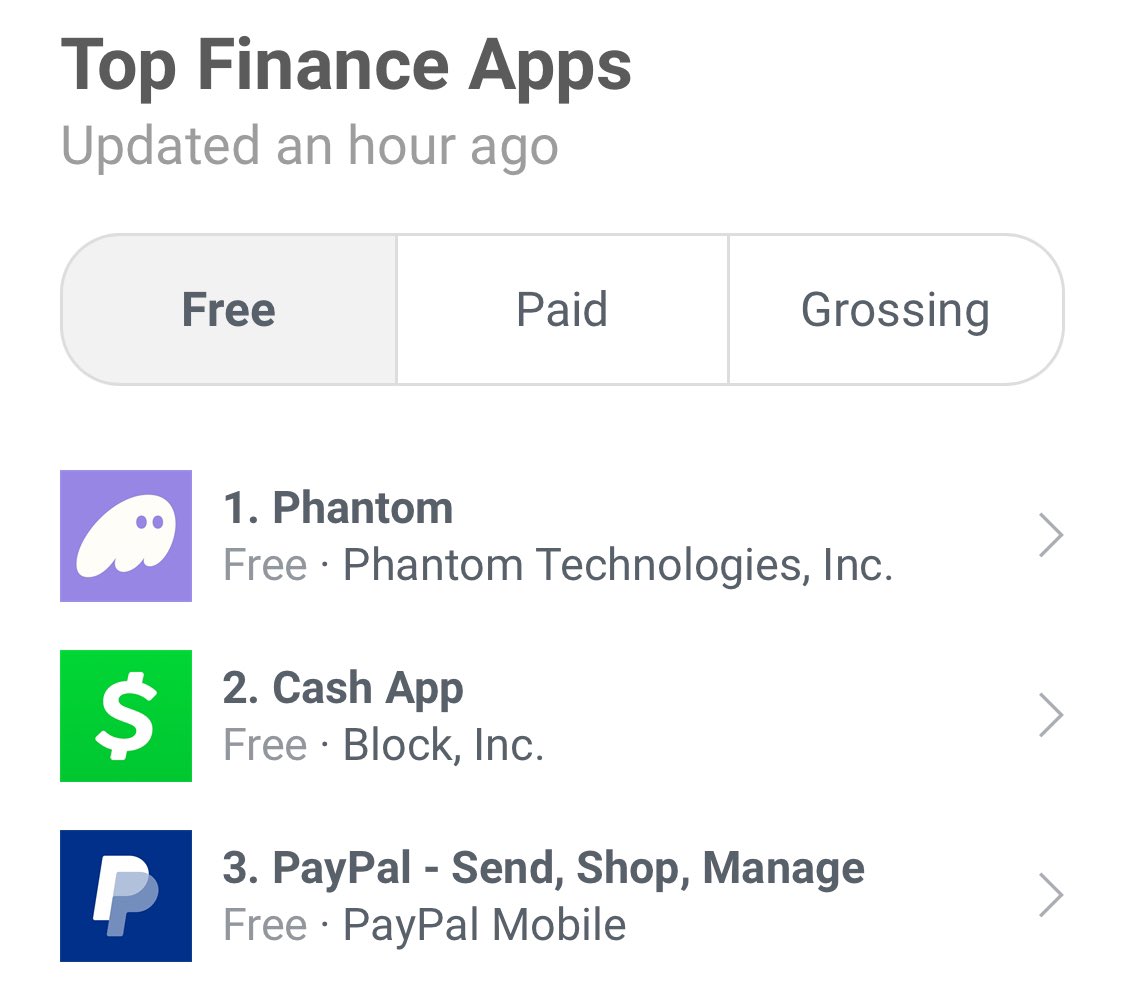Open the Phantom ghost app icon
The height and width of the screenshot is (989, 1125).
(x=126, y=535)
